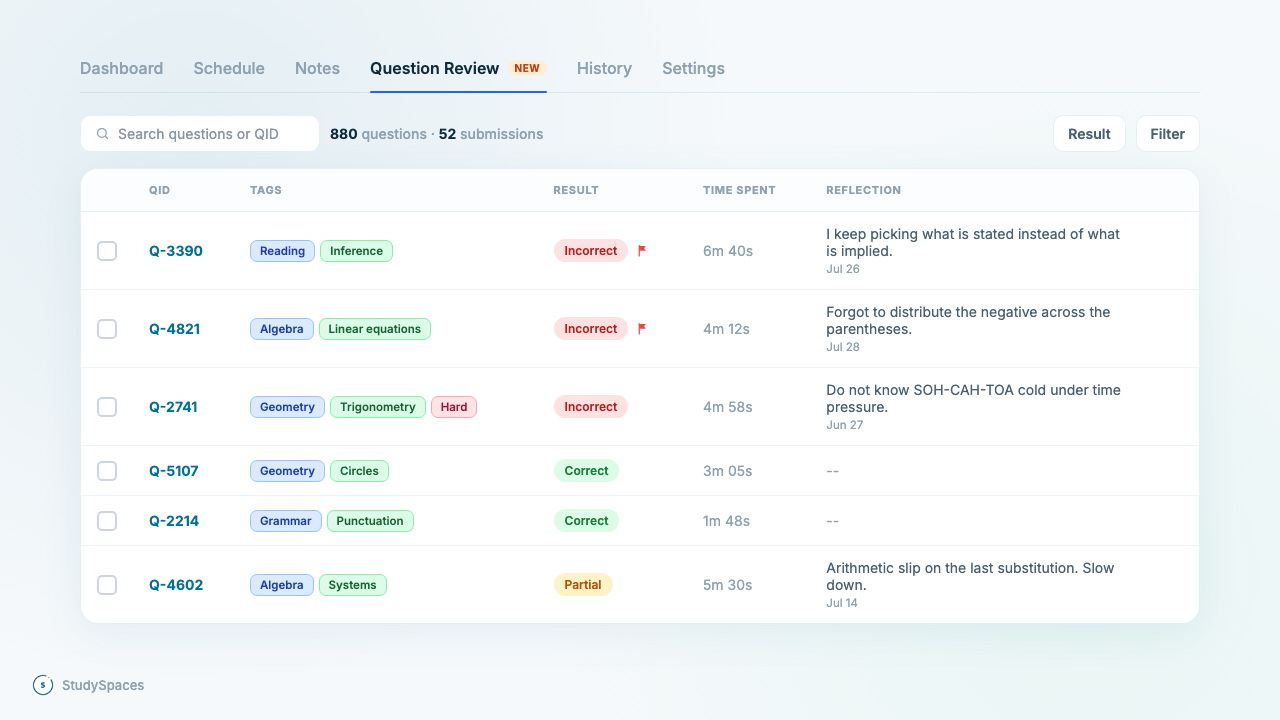This screenshot has height=720, width=1280.
Task: Select the Punctuation tag
Action: tap(370, 521)
